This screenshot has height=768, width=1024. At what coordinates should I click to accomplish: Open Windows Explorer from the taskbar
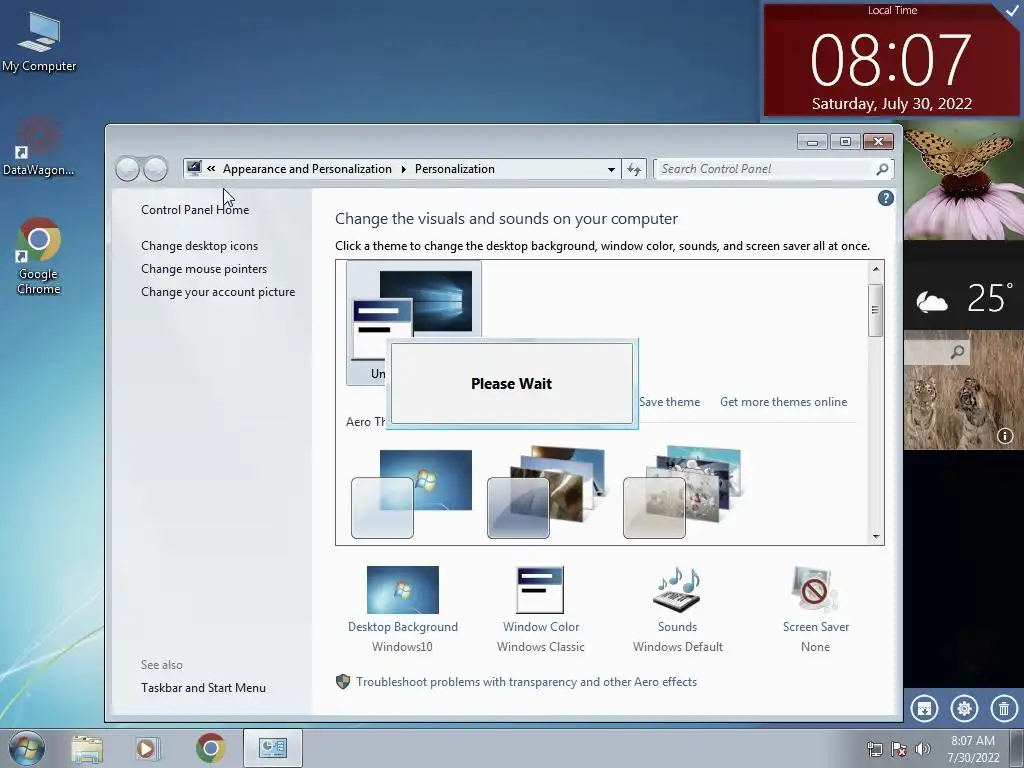click(87, 748)
